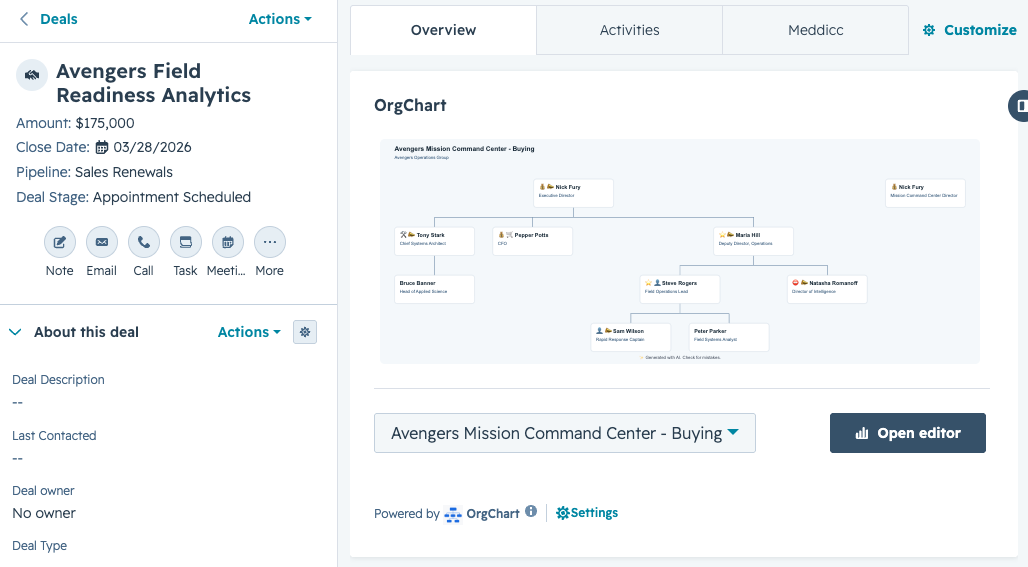Expand the collapsed side panel handle
Image resolution: width=1028 pixels, height=567 pixels.
click(x=1018, y=106)
